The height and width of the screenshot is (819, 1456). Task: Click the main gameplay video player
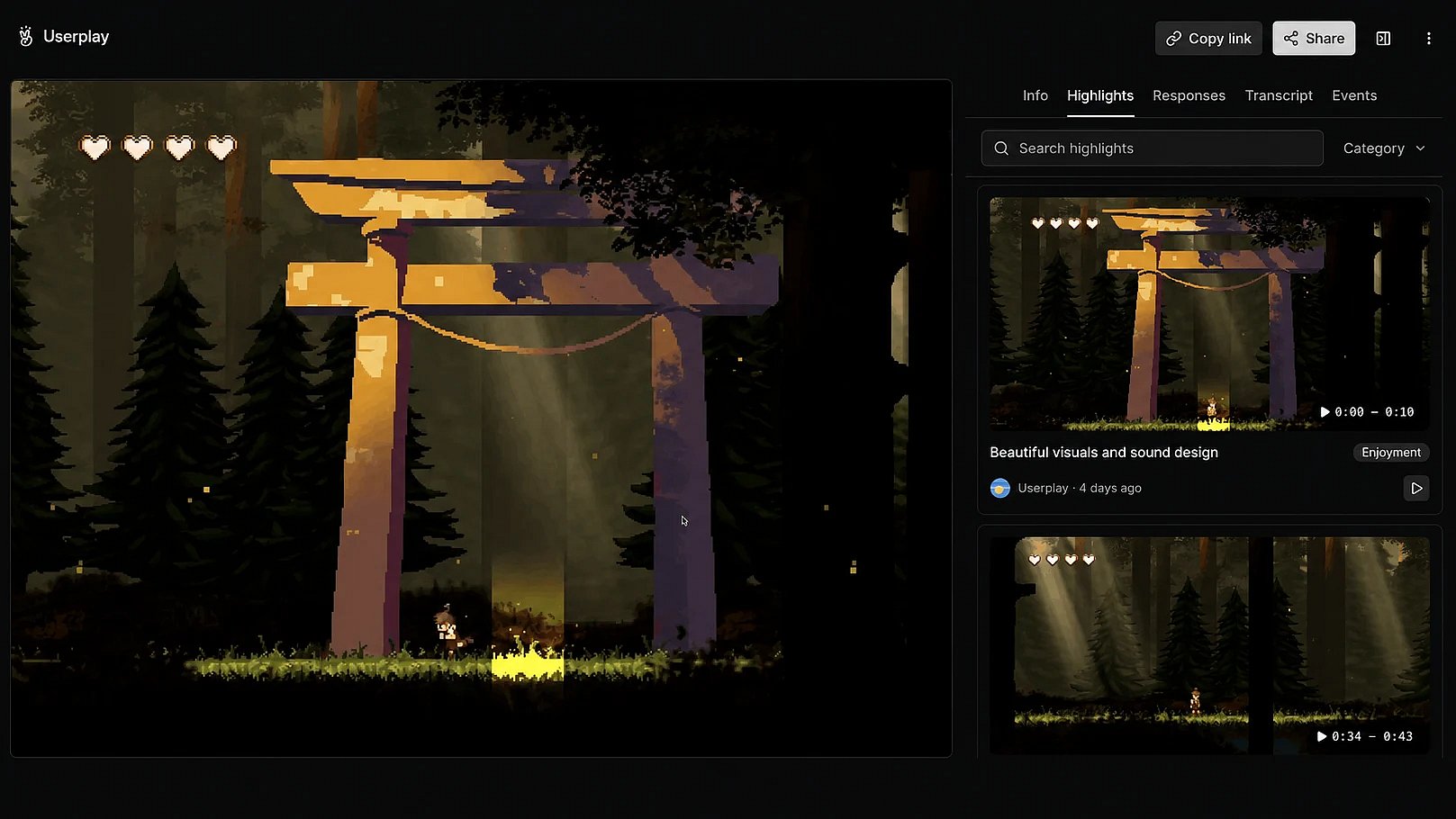tap(481, 418)
